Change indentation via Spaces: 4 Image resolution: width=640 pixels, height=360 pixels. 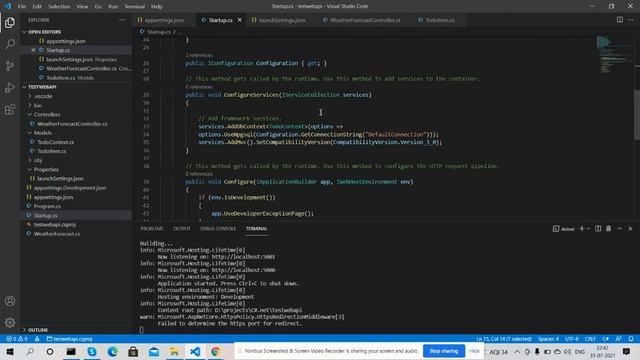point(548,339)
